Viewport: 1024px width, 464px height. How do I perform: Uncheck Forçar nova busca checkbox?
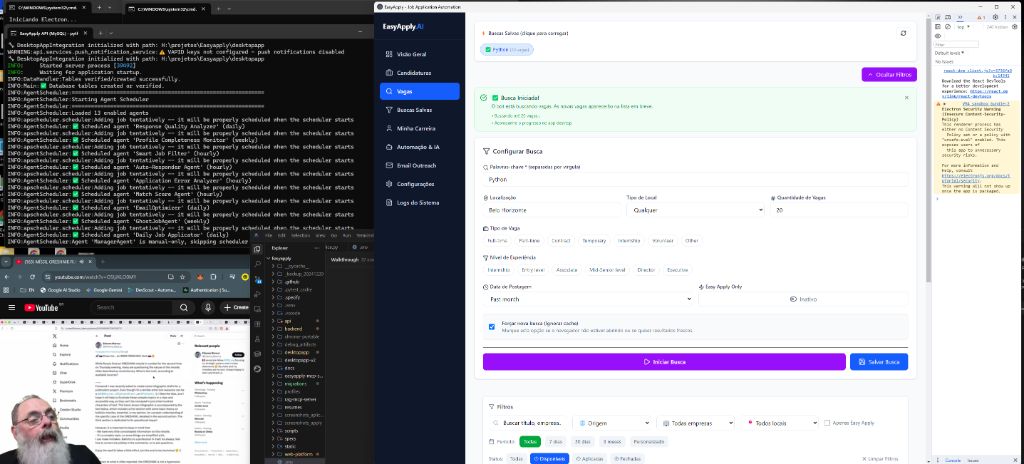[492, 326]
